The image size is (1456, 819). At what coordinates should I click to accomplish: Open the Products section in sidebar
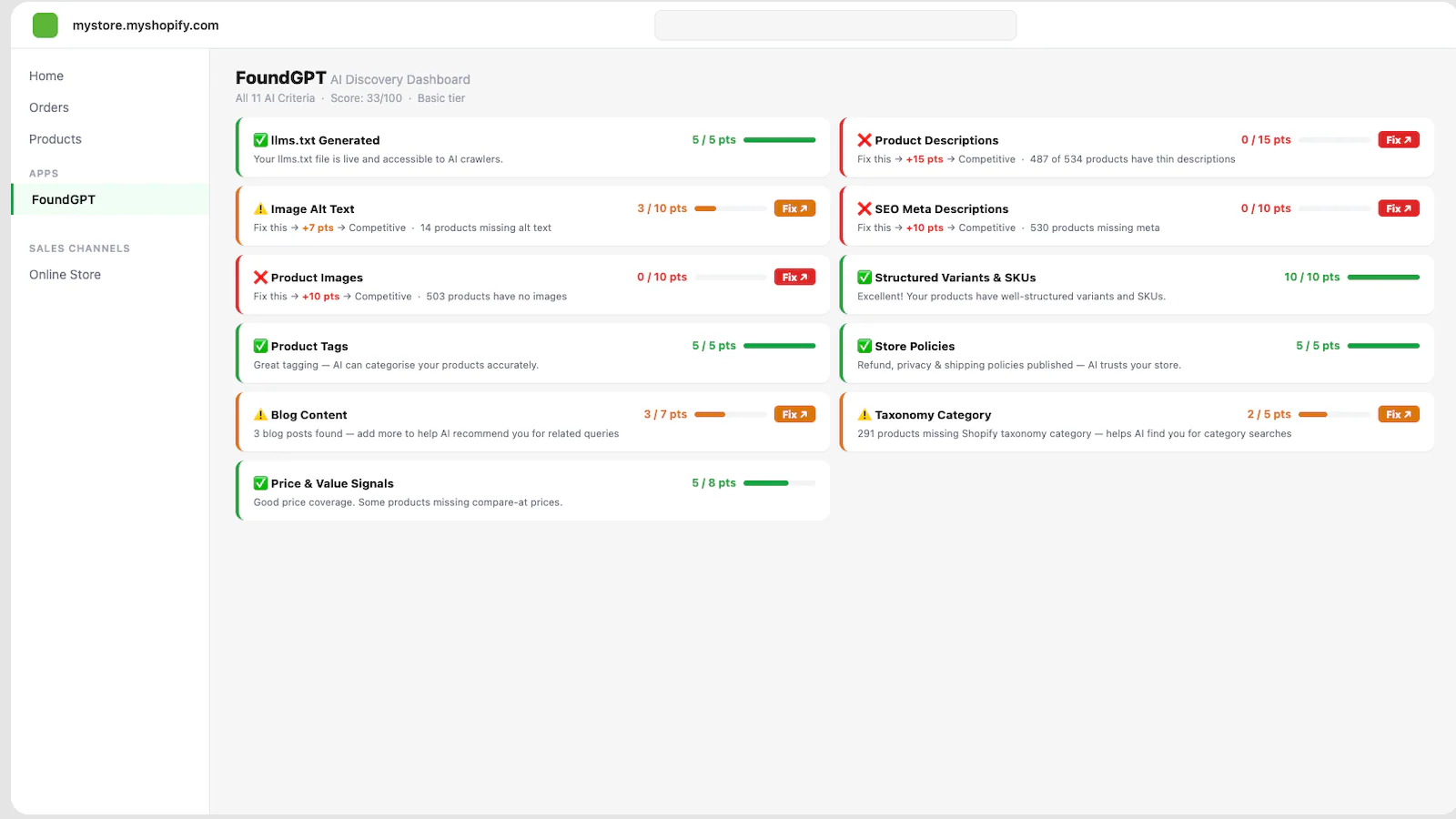coord(55,138)
